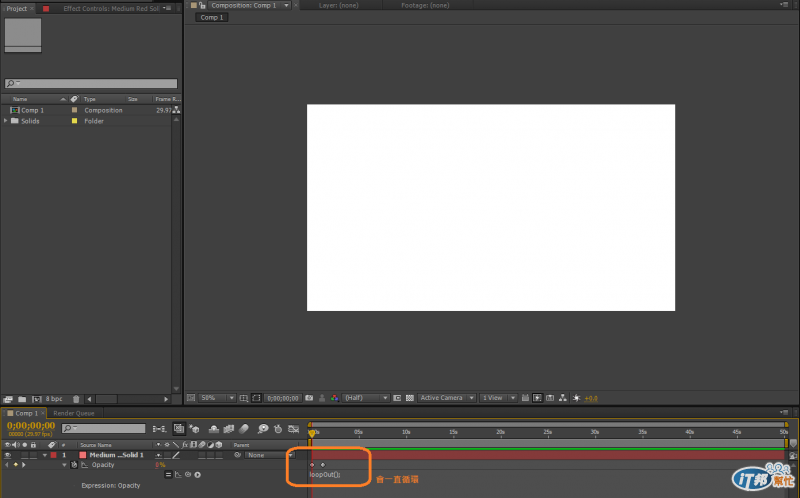Image resolution: width=800 pixels, height=498 pixels.
Task: Open the (Half) resolution dropdown
Action: [366, 398]
